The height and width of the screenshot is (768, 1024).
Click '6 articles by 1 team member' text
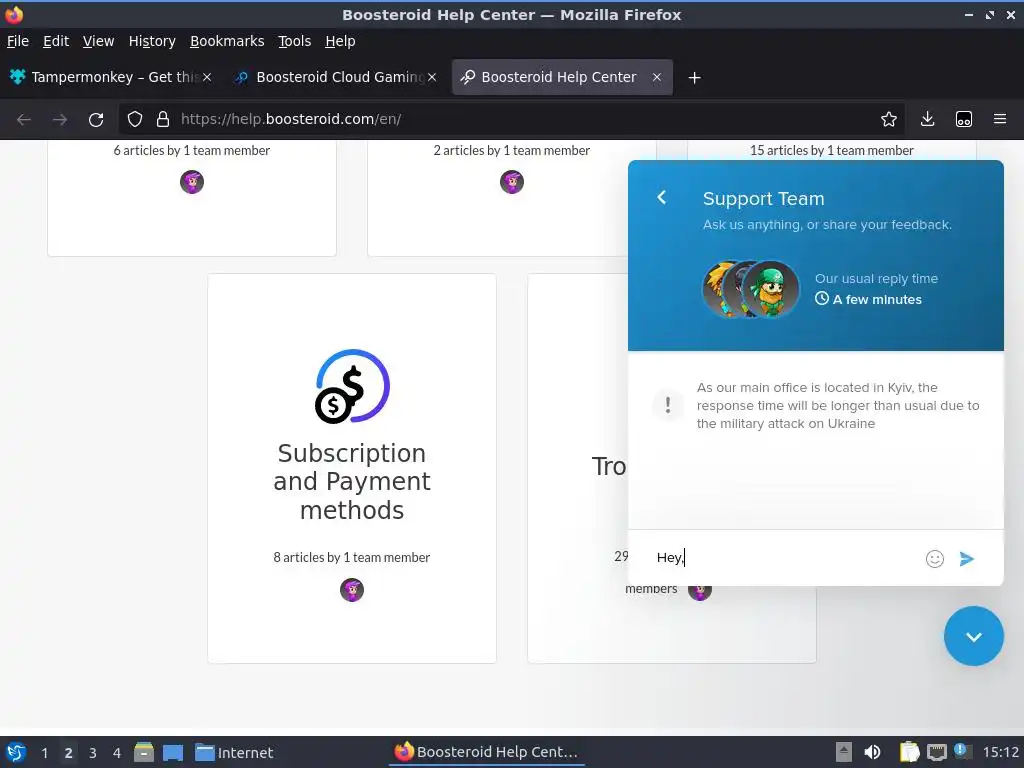(x=191, y=150)
